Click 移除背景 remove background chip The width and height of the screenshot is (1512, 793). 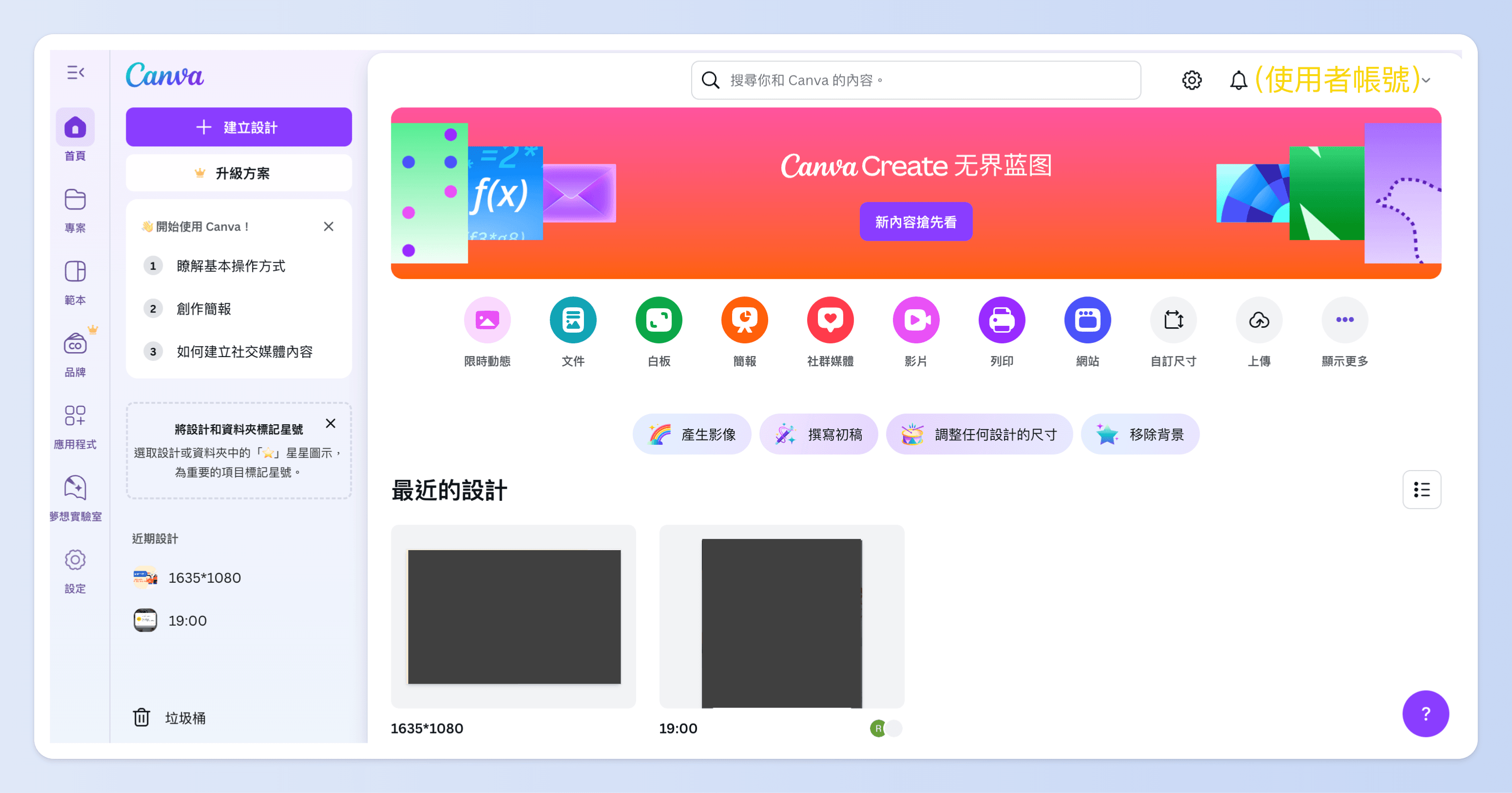(1140, 434)
